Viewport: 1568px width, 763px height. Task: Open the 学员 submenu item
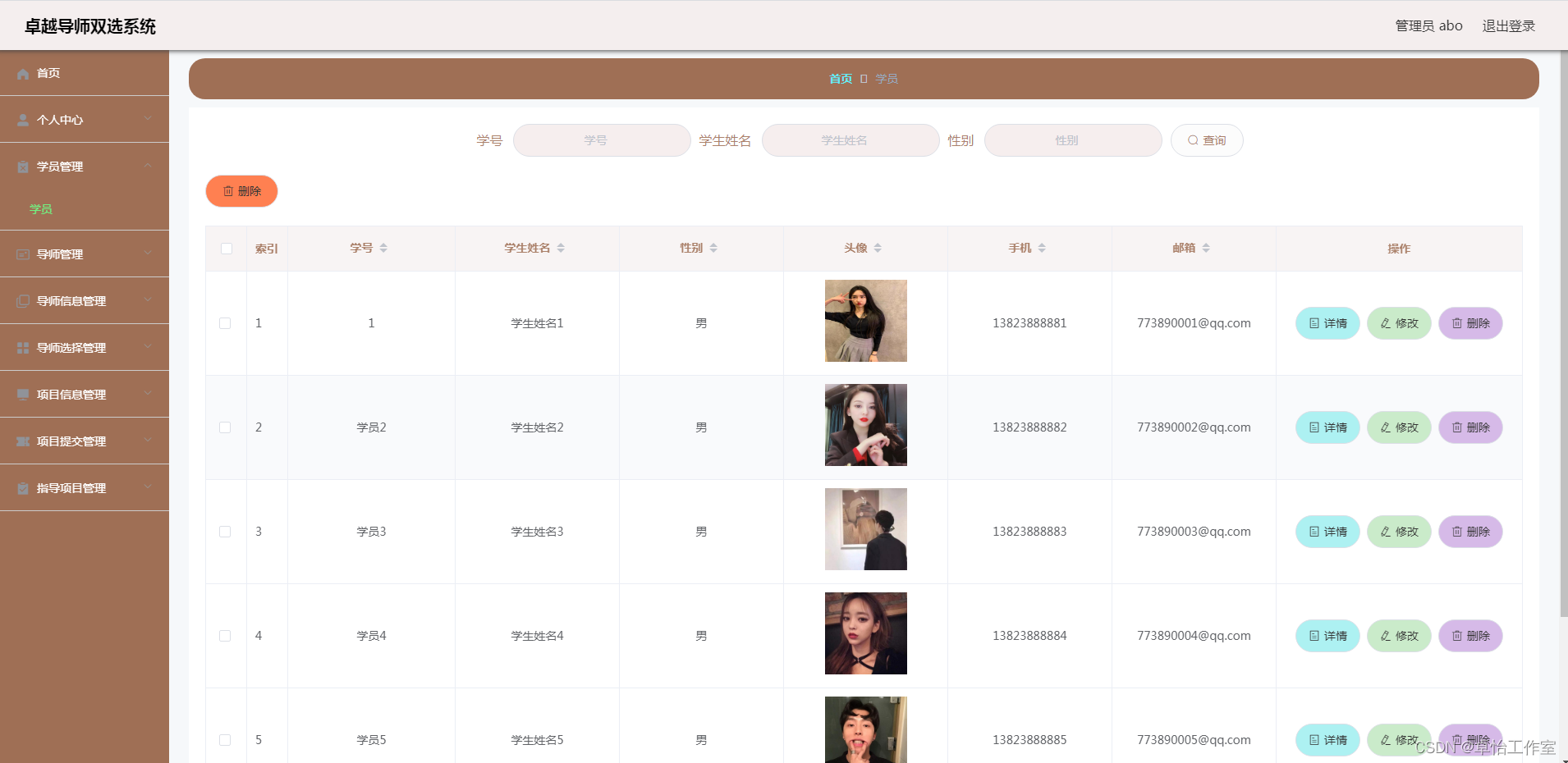41,209
